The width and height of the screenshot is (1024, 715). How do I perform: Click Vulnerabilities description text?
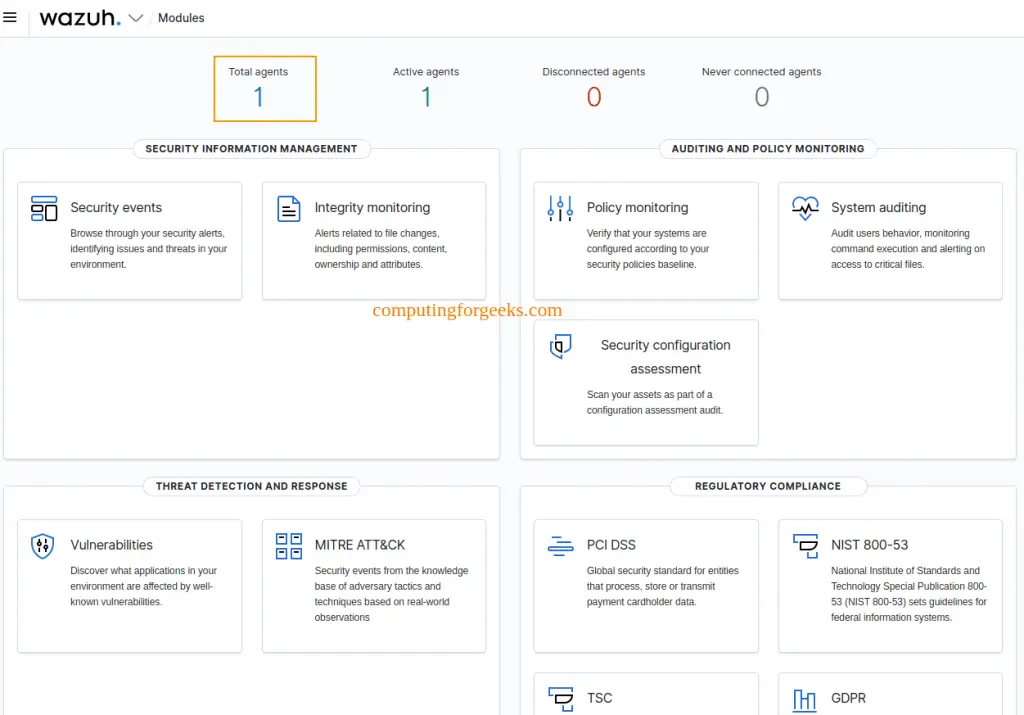point(144,586)
